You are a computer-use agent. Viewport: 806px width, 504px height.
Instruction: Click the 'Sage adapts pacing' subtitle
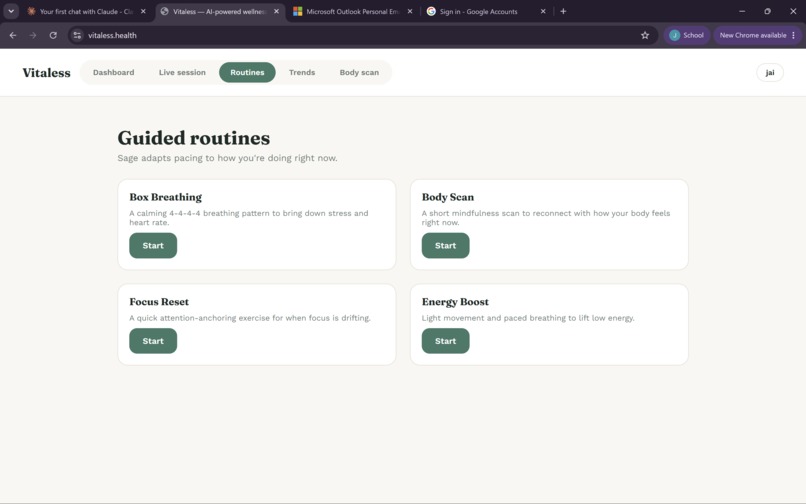pyautogui.click(x=227, y=158)
